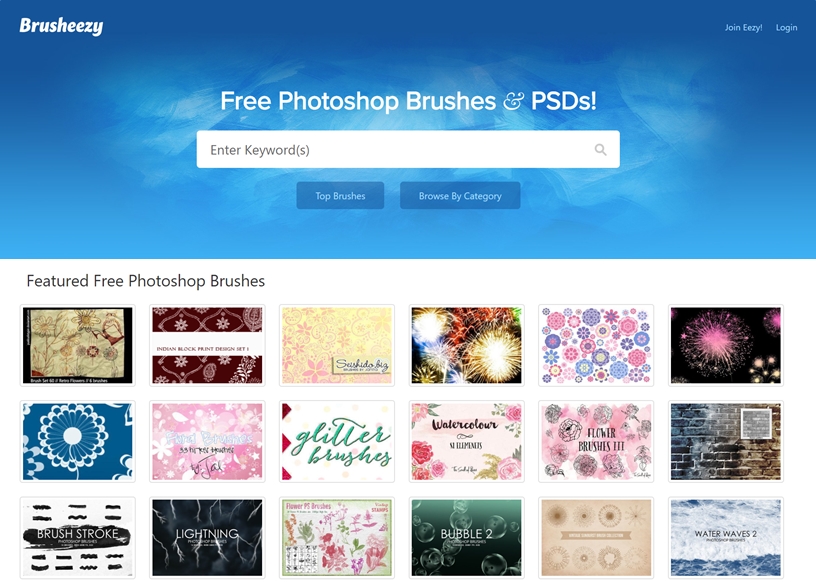The image size is (816, 582).
Task: Open the Brusheezy logo home link
Action: coord(61,26)
